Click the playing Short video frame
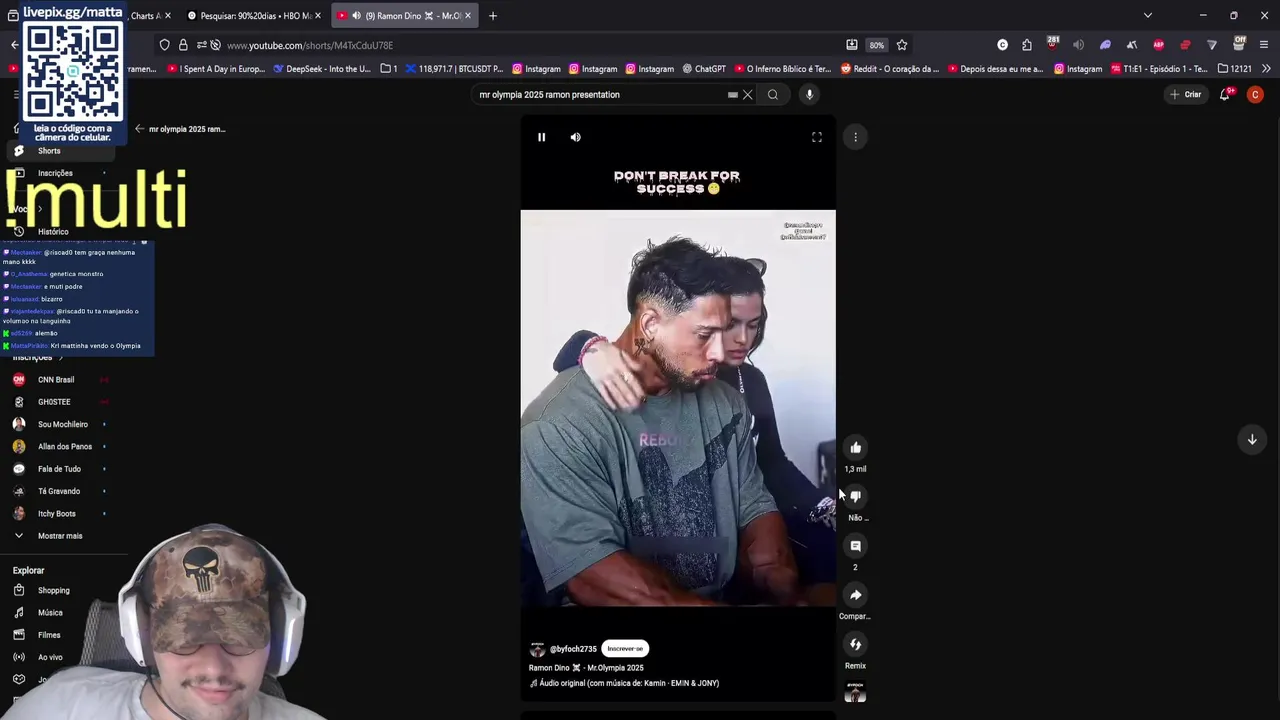The image size is (1280, 720). click(678, 408)
